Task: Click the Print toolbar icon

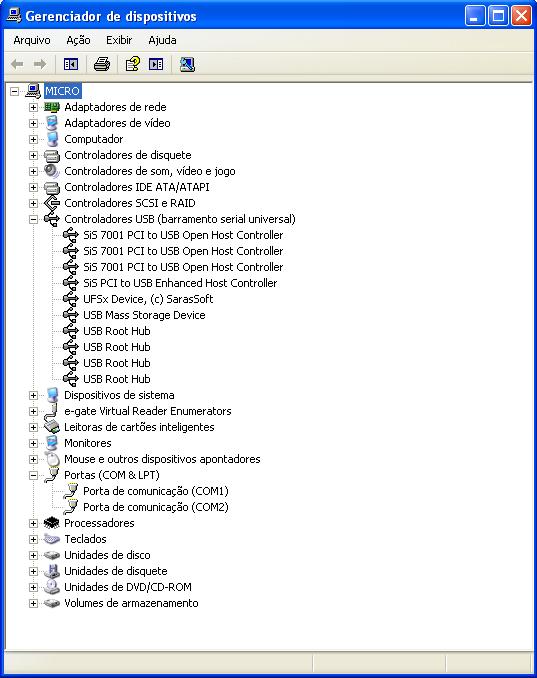Action: tap(102, 64)
